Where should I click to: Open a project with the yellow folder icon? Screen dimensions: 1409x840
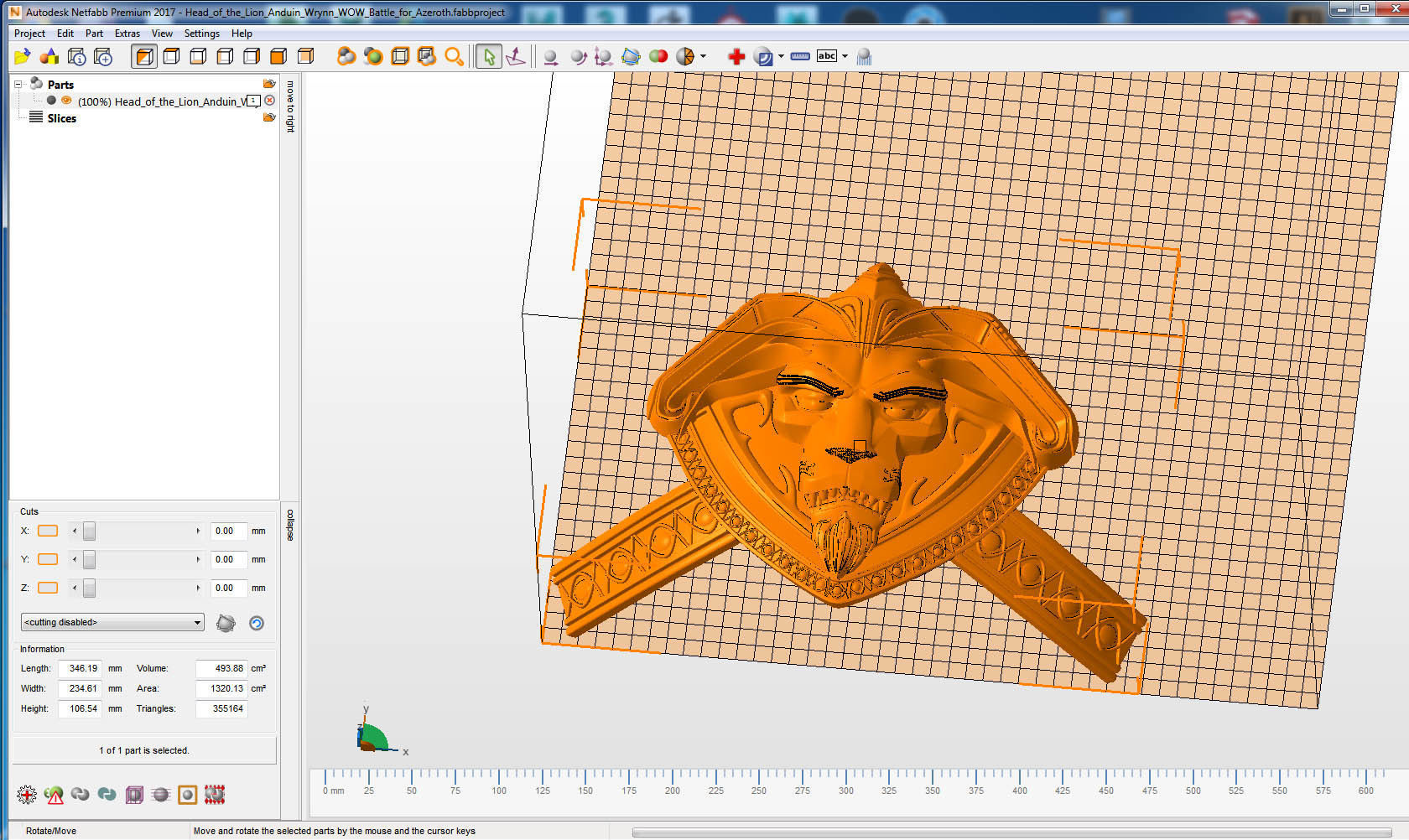23,56
